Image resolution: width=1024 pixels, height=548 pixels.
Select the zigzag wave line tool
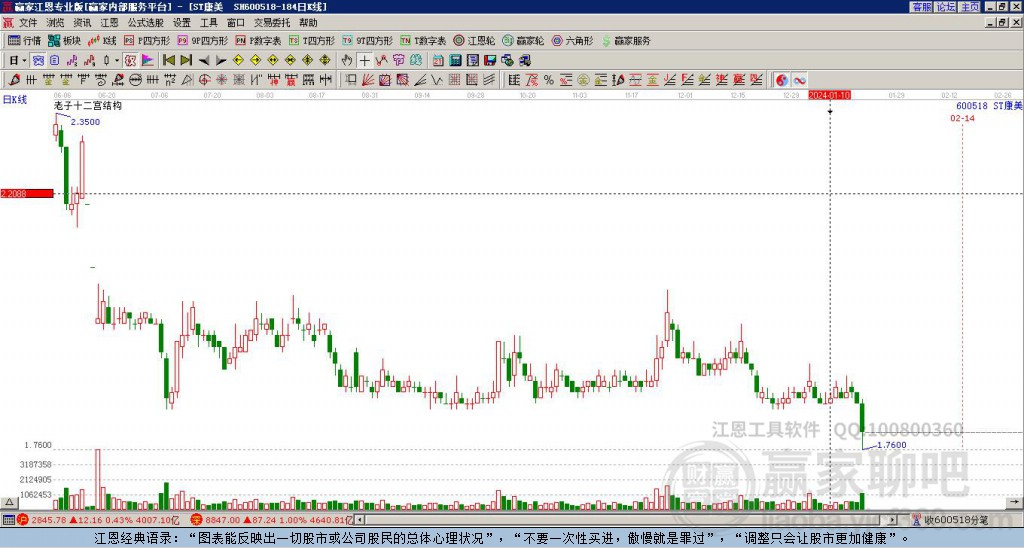point(436,80)
